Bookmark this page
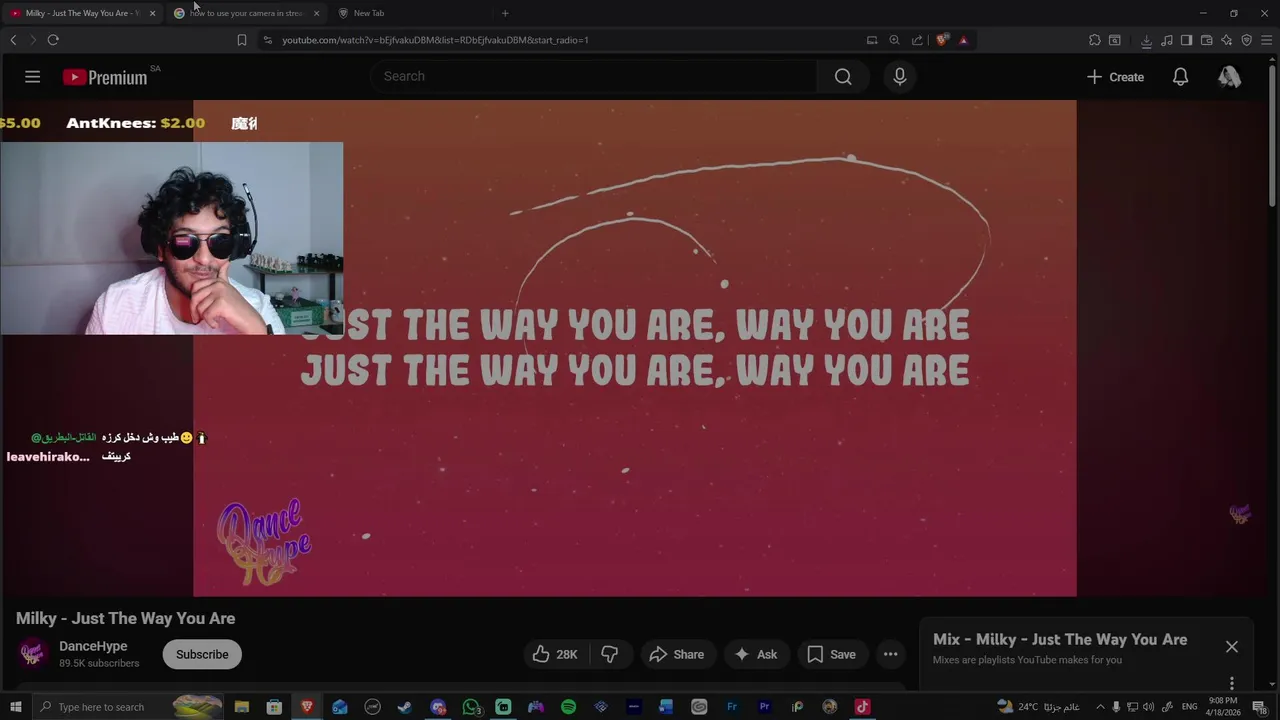The image size is (1280, 720). click(242, 40)
